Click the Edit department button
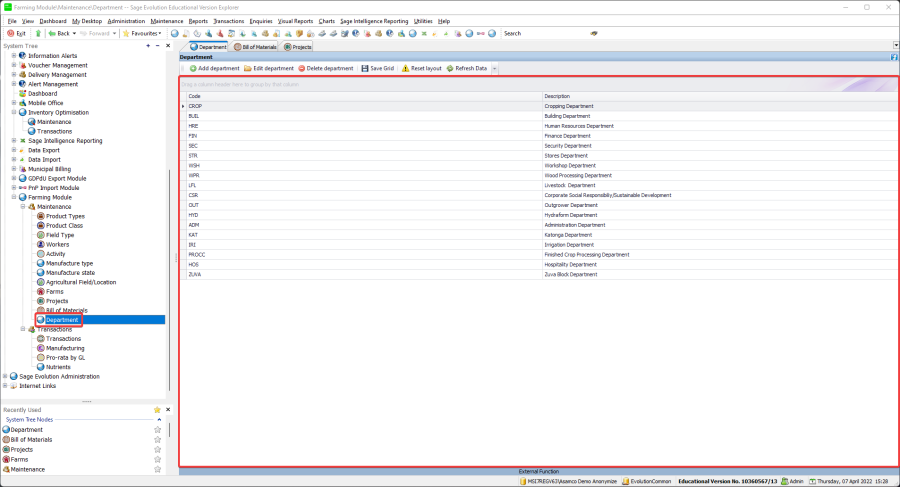The height and width of the screenshot is (487, 900). coord(268,69)
